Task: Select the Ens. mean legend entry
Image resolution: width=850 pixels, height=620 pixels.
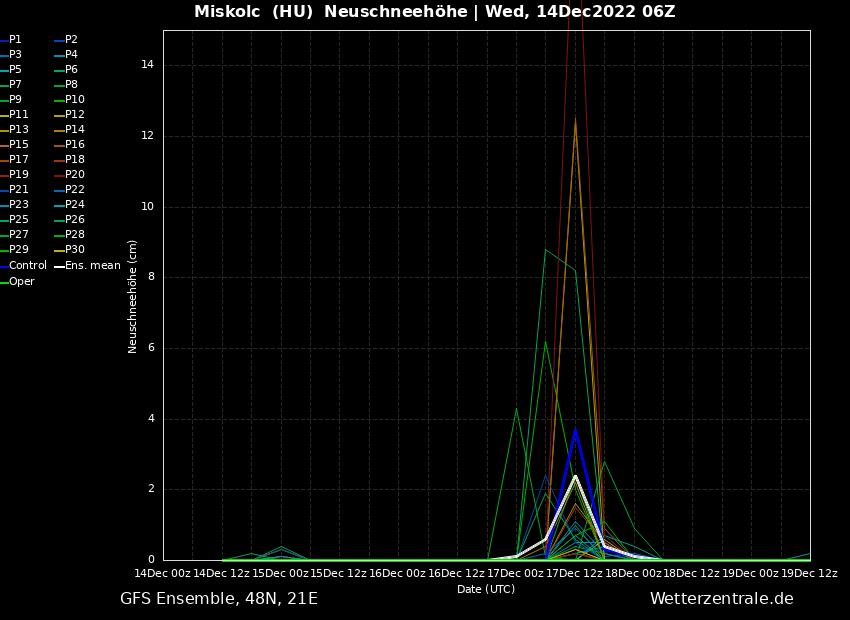Action: tap(92, 266)
